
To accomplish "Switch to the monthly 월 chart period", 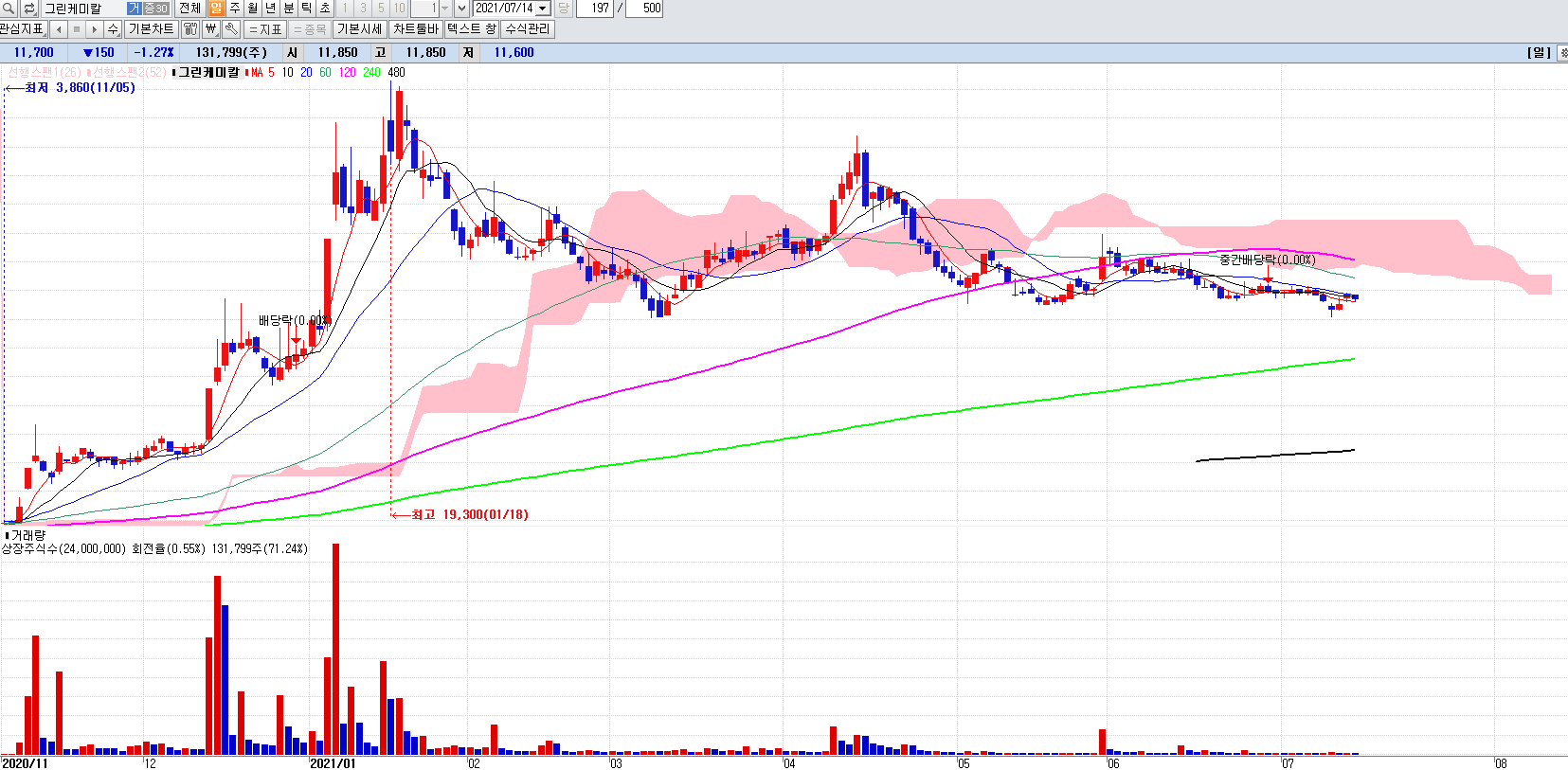I will [x=252, y=9].
